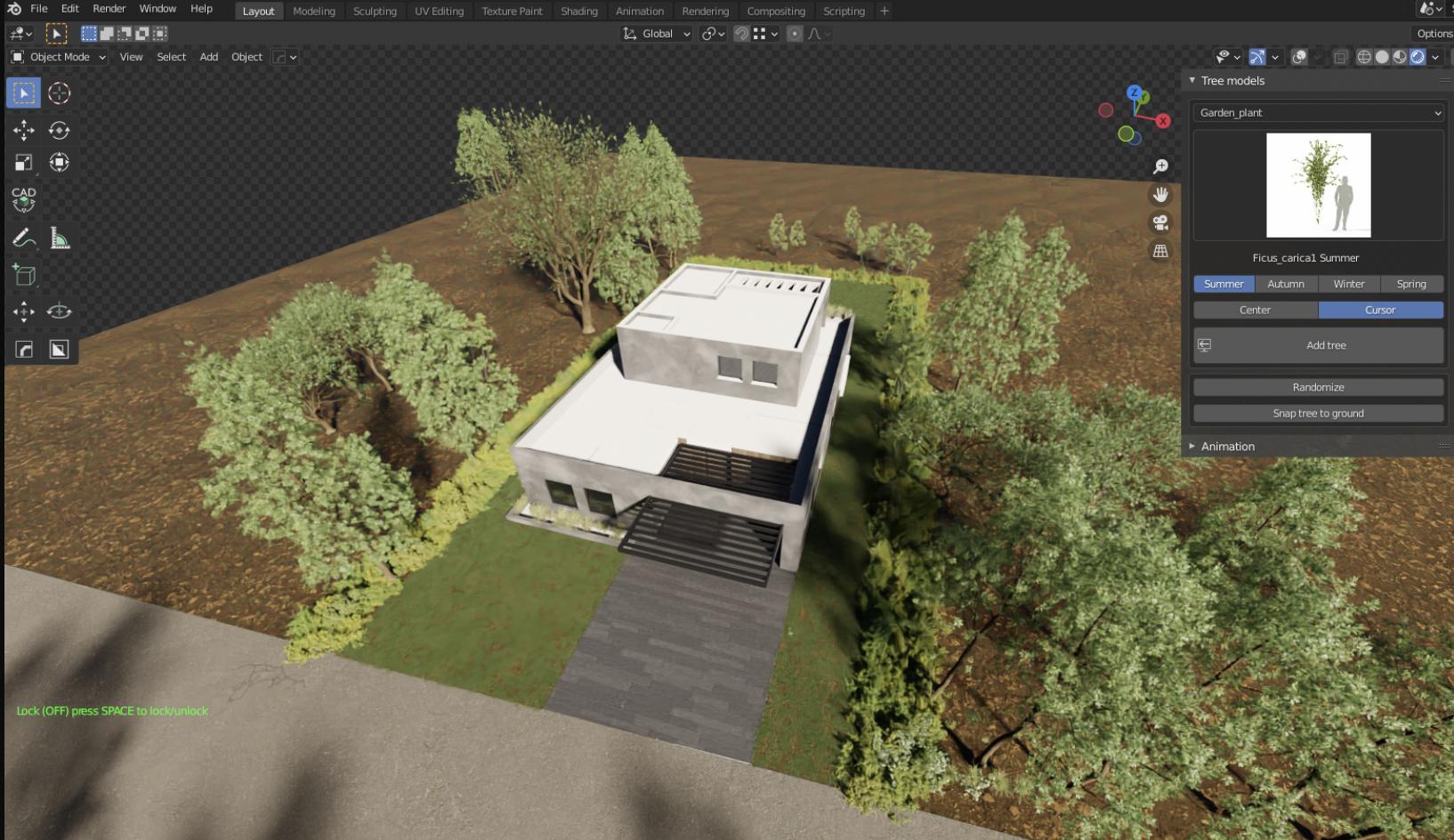Open the Render menu

click(109, 9)
